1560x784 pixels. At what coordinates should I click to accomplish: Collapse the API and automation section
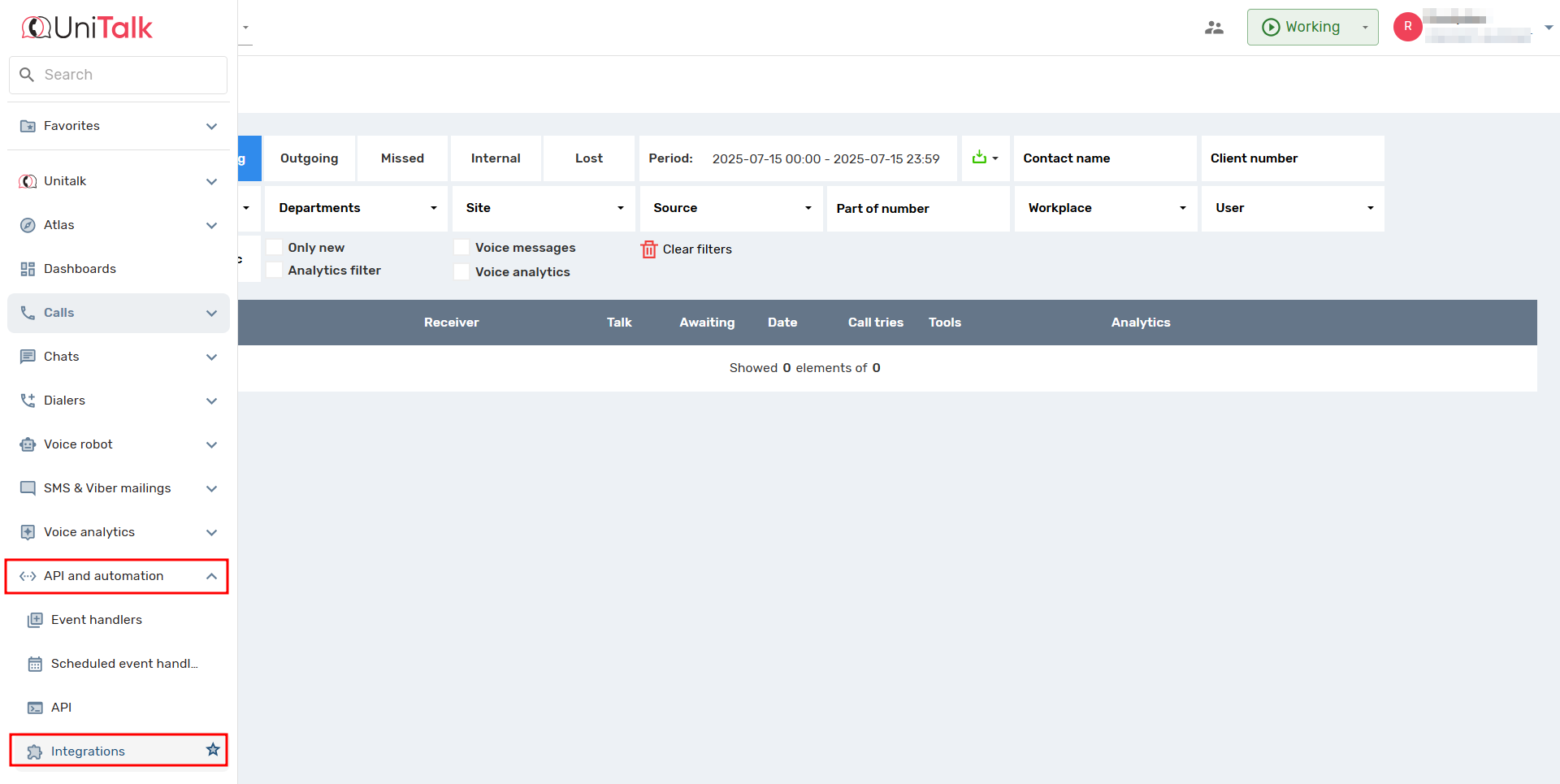211,576
